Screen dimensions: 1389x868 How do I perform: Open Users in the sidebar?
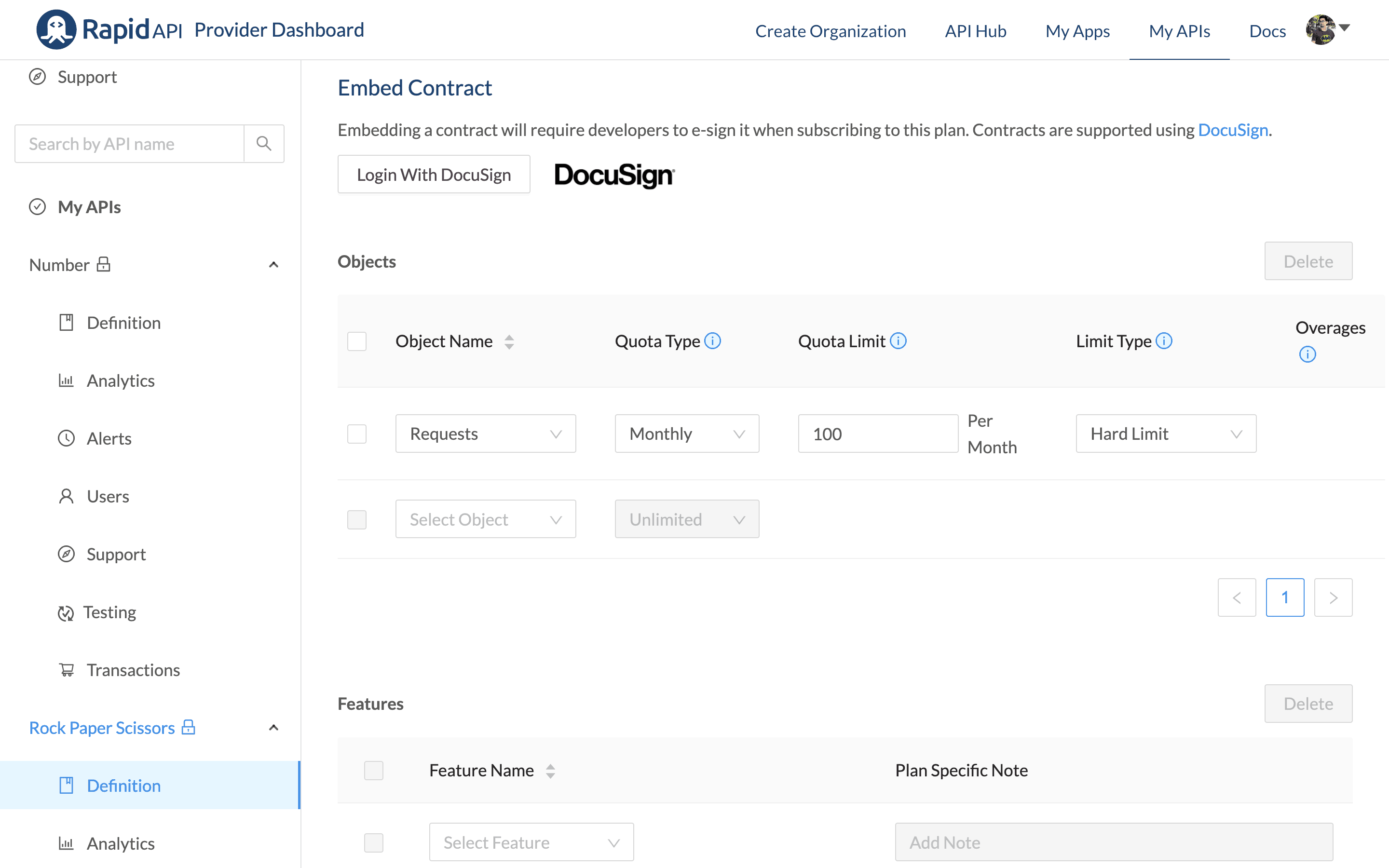(108, 496)
